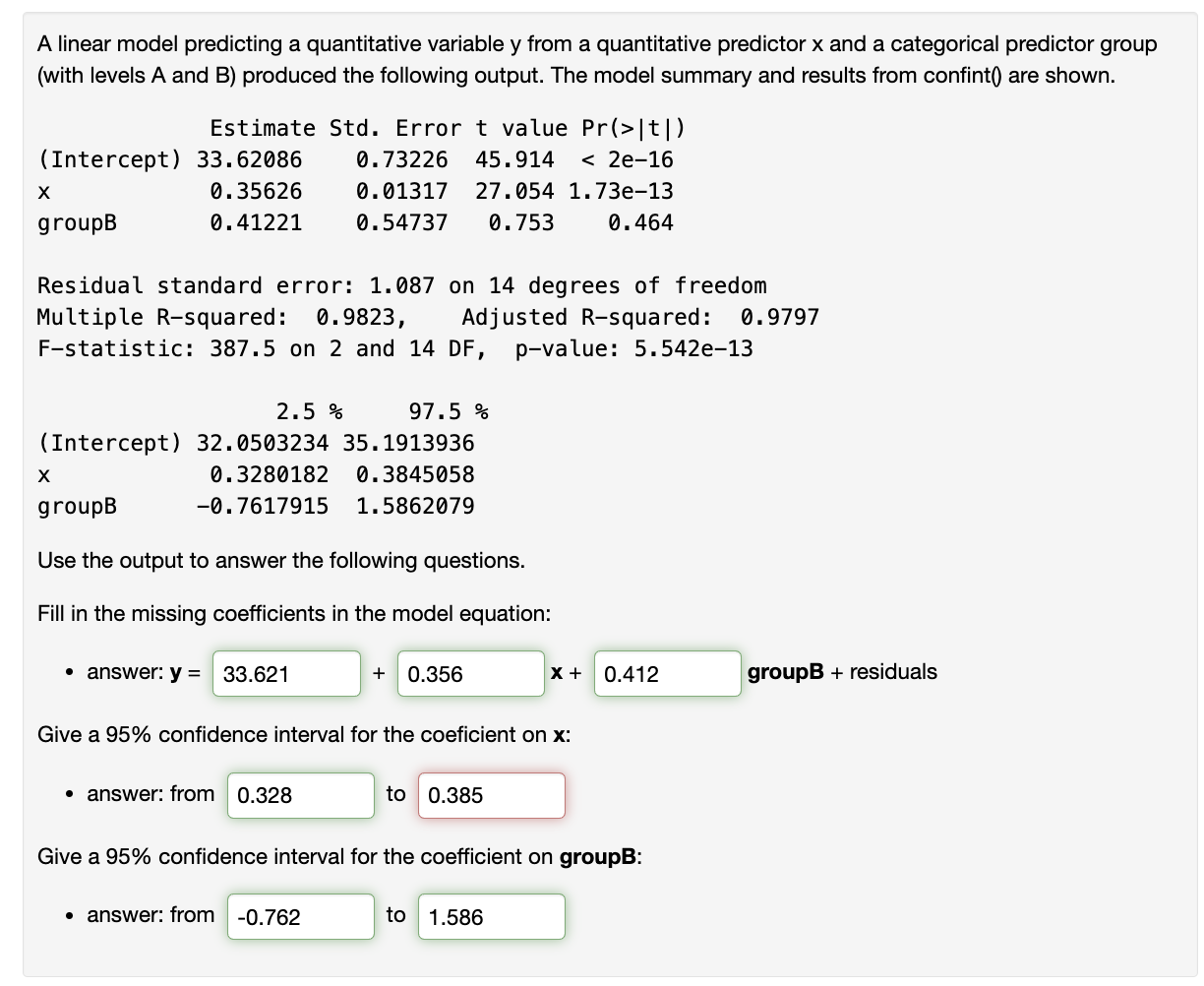1204x986 pixels.
Task: Click the plus sign between the first two equation fields
Action: click(379, 673)
